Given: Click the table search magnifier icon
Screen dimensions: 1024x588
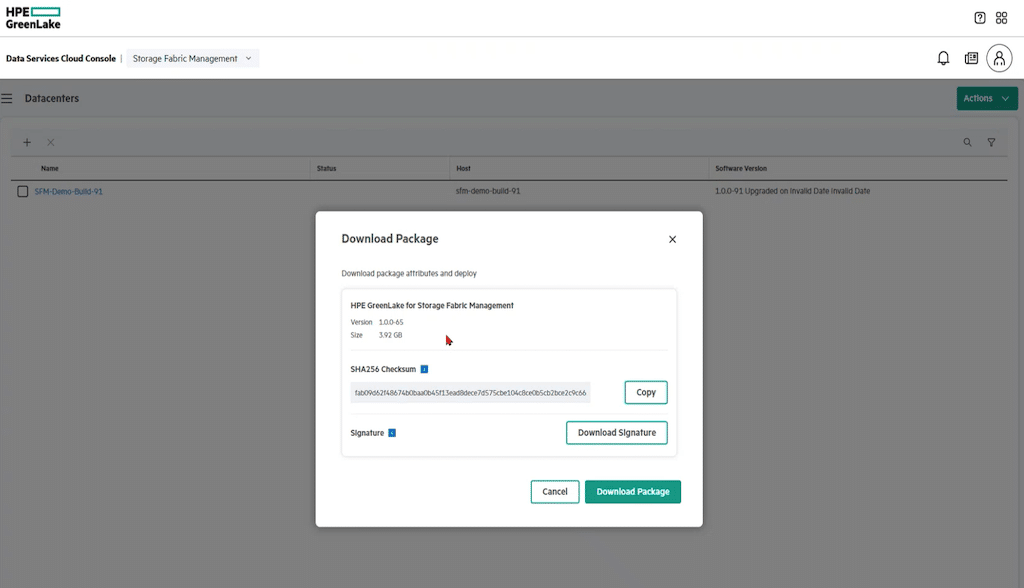Looking at the screenshot, I should click(967, 142).
